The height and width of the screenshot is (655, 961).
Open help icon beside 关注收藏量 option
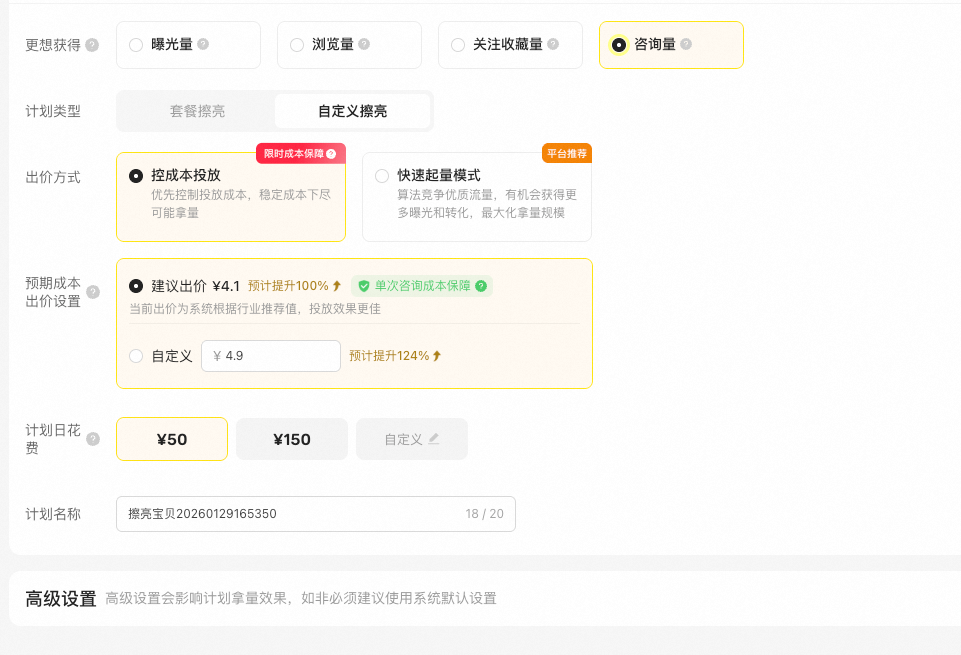coord(553,44)
